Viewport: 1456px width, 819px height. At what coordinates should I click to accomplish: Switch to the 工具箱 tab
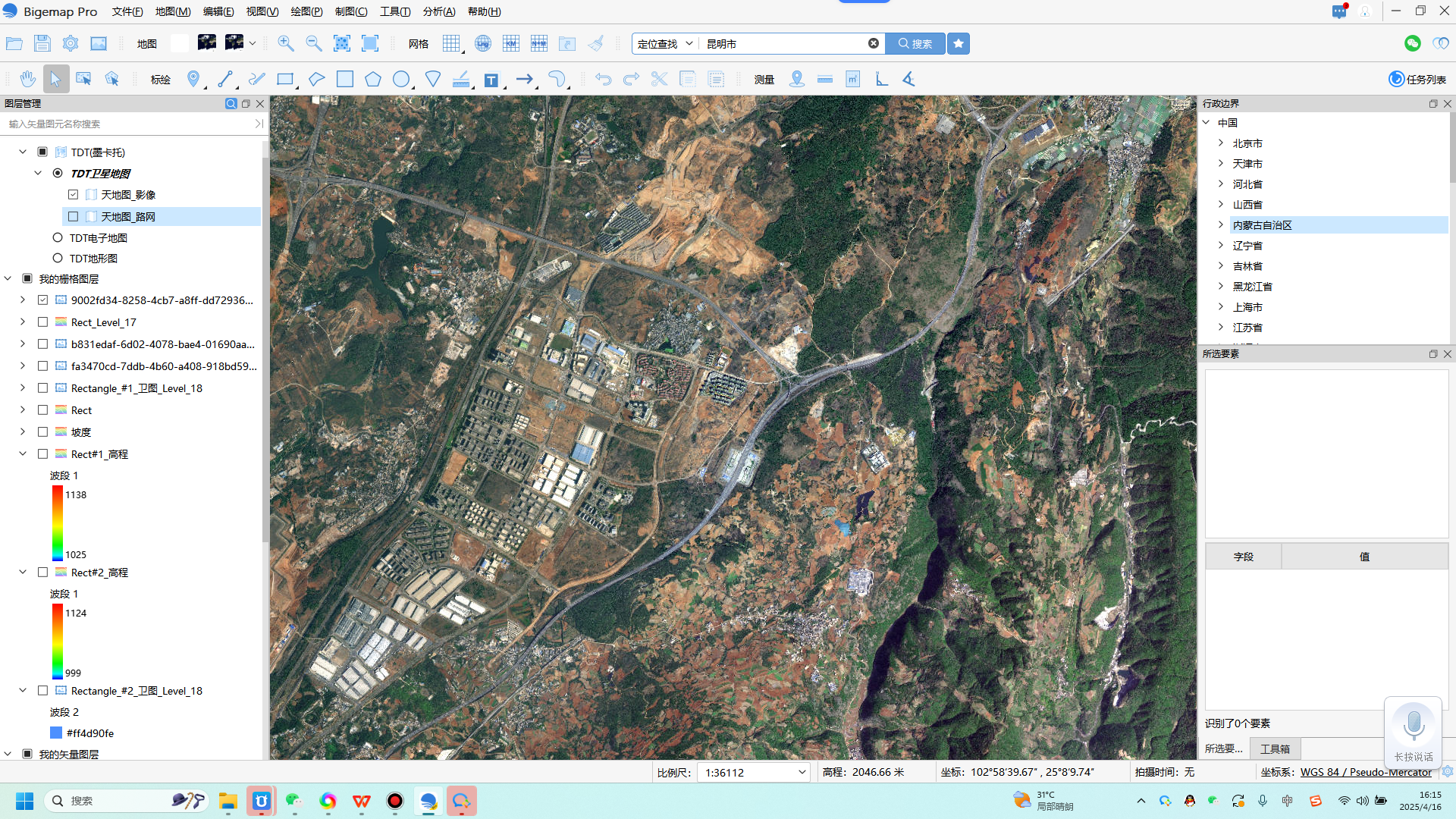tap(1275, 748)
